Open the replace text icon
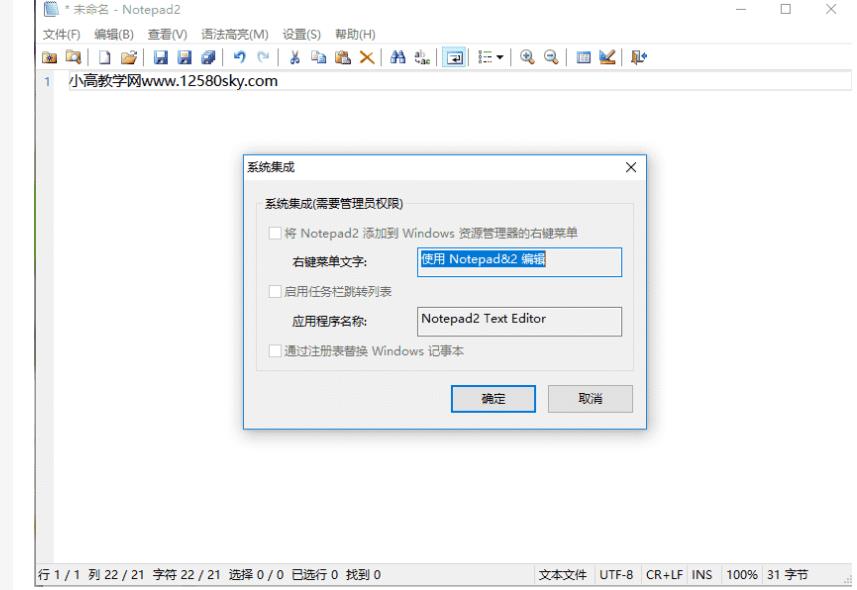Viewport: 857px width, 590px height. click(422, 57)
